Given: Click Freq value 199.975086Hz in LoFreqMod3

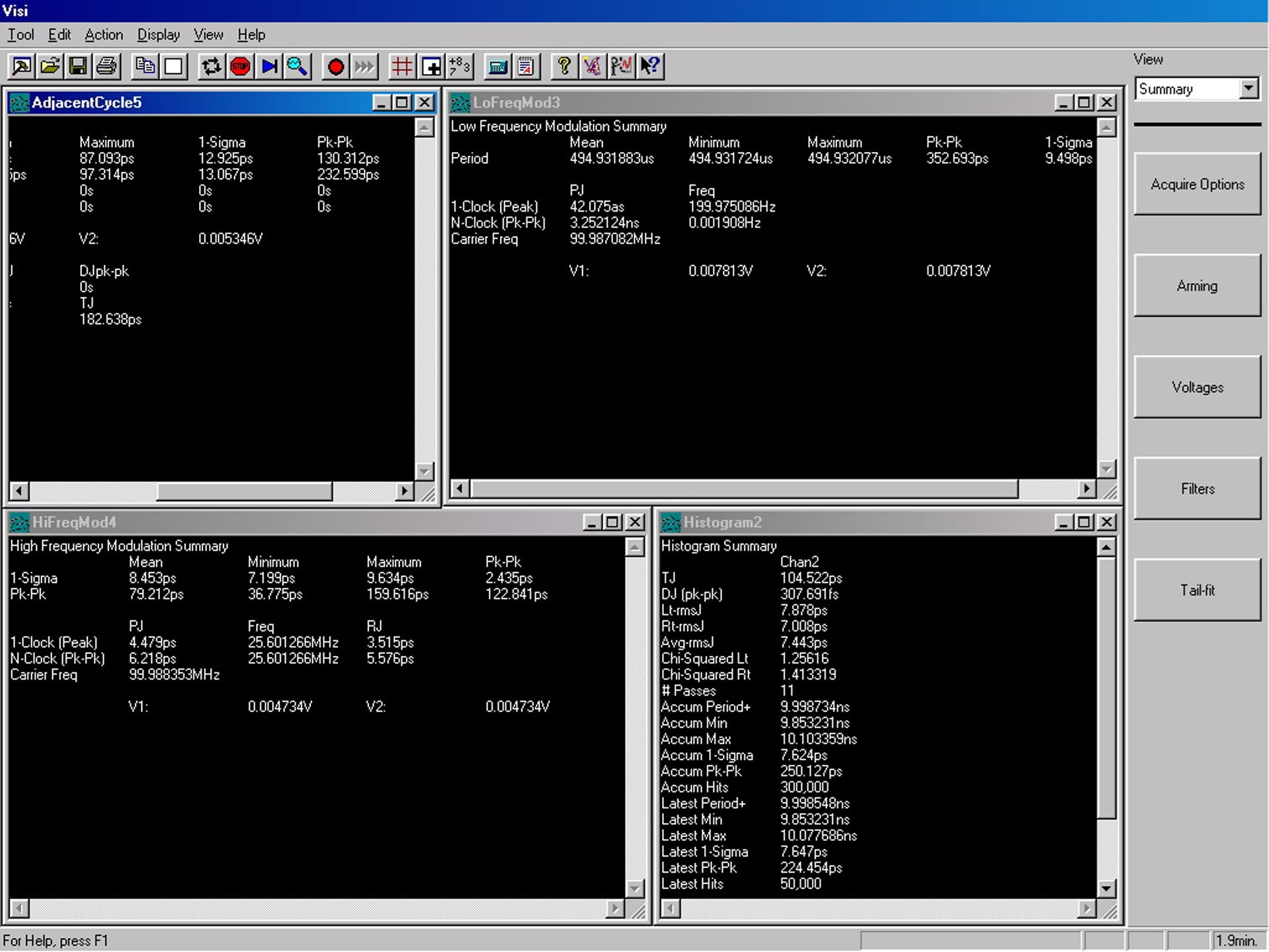Looking at the screenshot, I should click(x=731, y=206).
